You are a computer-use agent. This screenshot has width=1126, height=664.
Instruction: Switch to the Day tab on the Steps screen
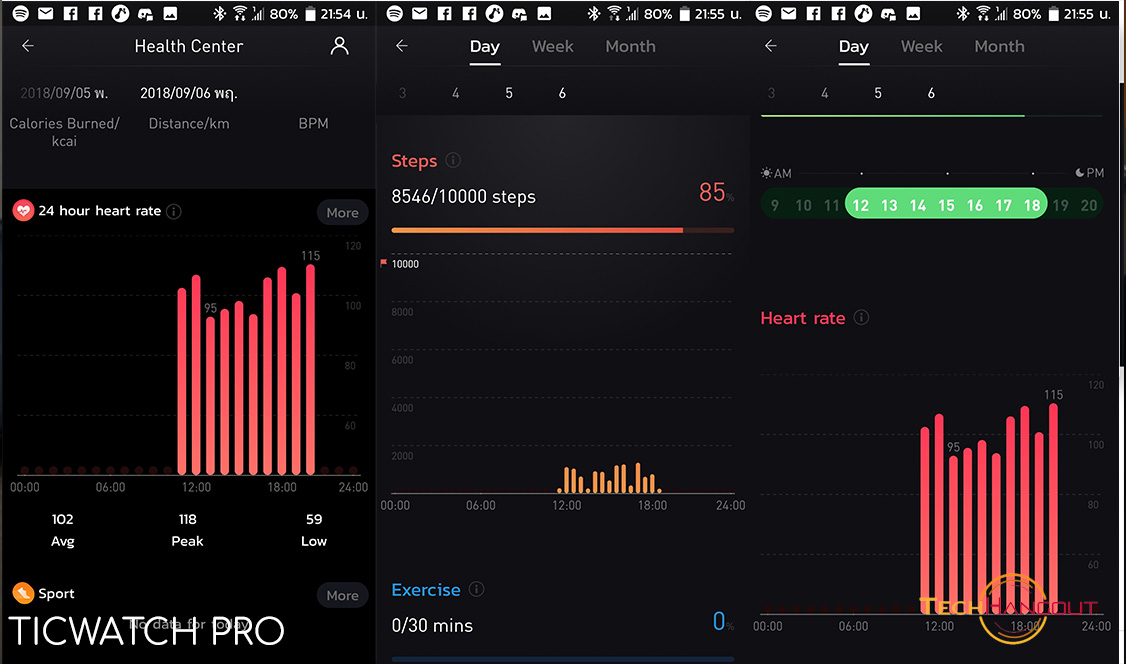(485, 47)
